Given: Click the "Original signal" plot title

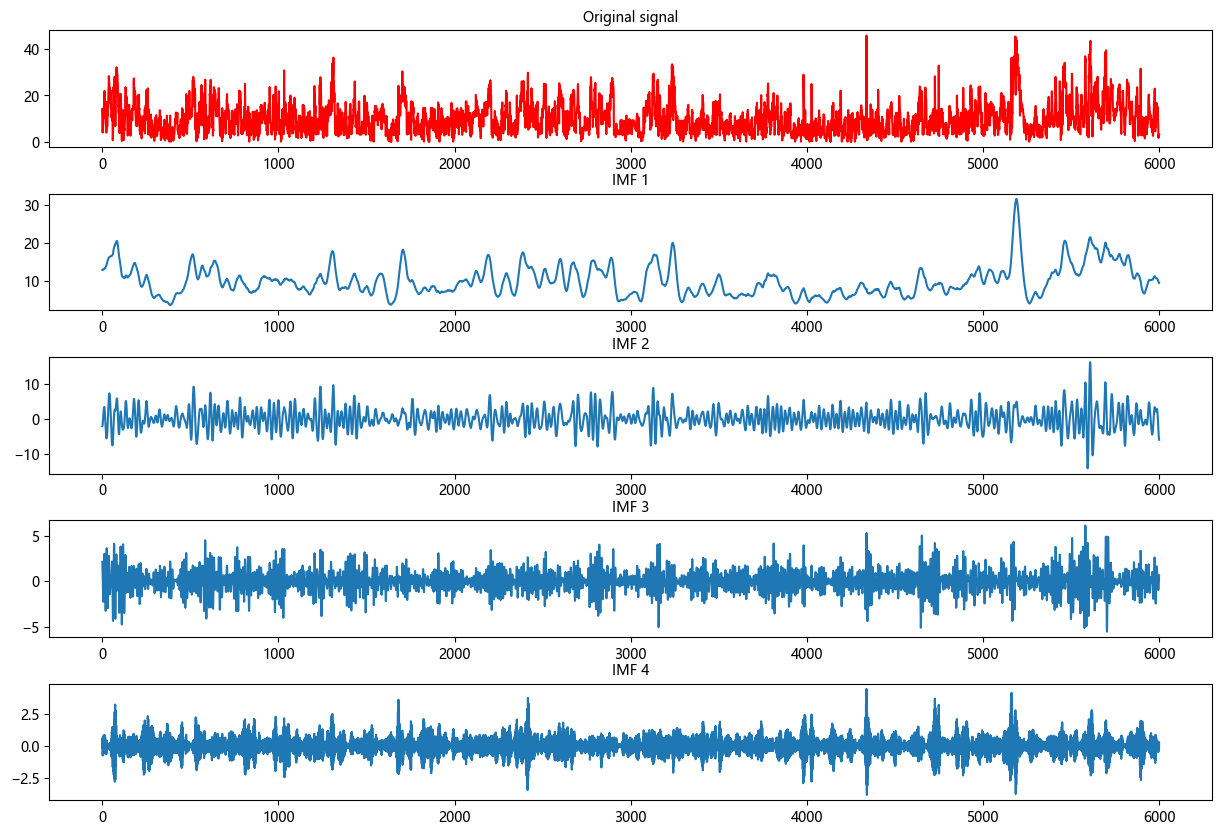Looking at the screenshot, I should tap(630, 17).
